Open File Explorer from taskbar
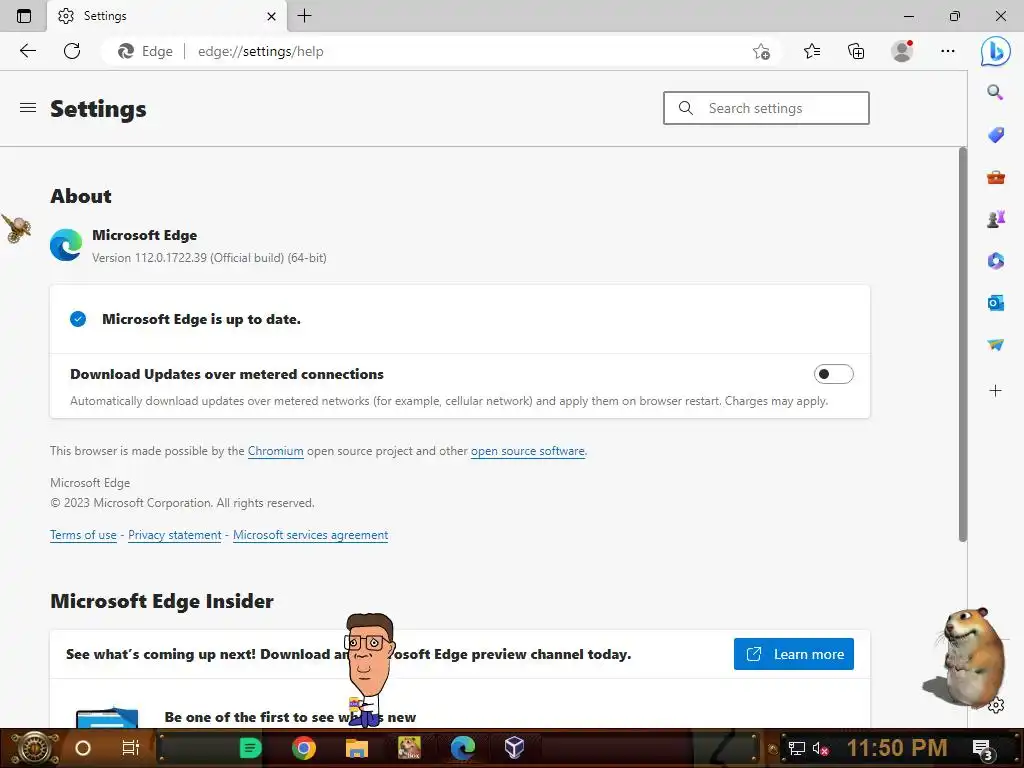Image resolution: width=1024 pixels, height=768 pixels. [357, 748]
